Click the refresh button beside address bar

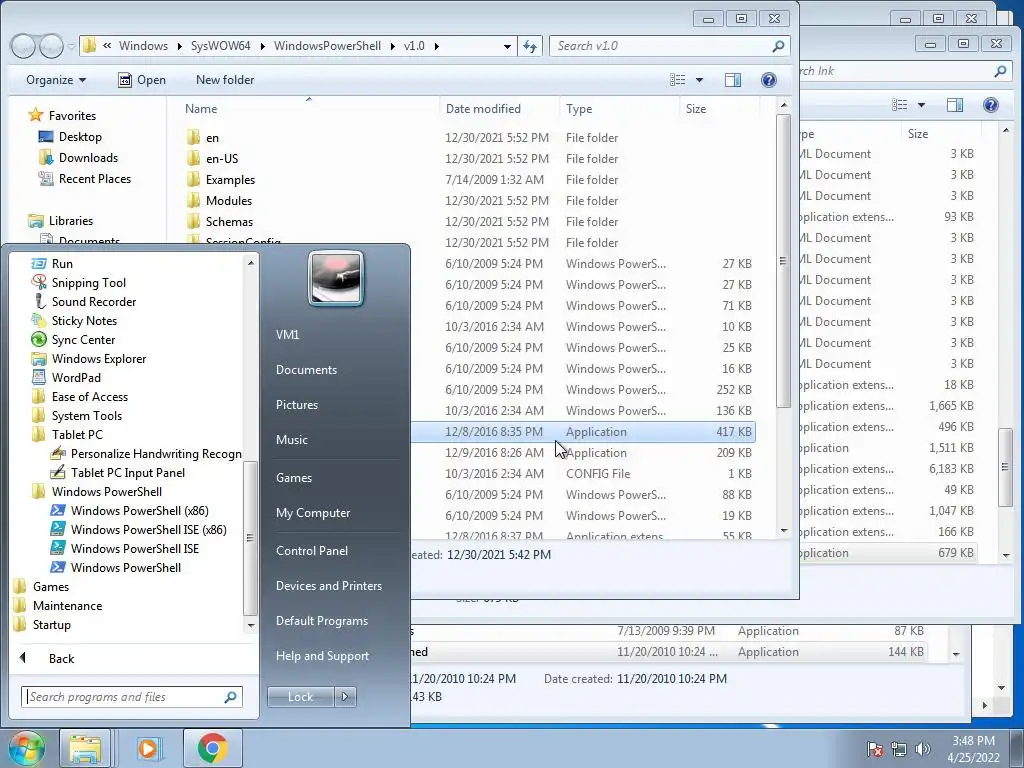(530, 46)
